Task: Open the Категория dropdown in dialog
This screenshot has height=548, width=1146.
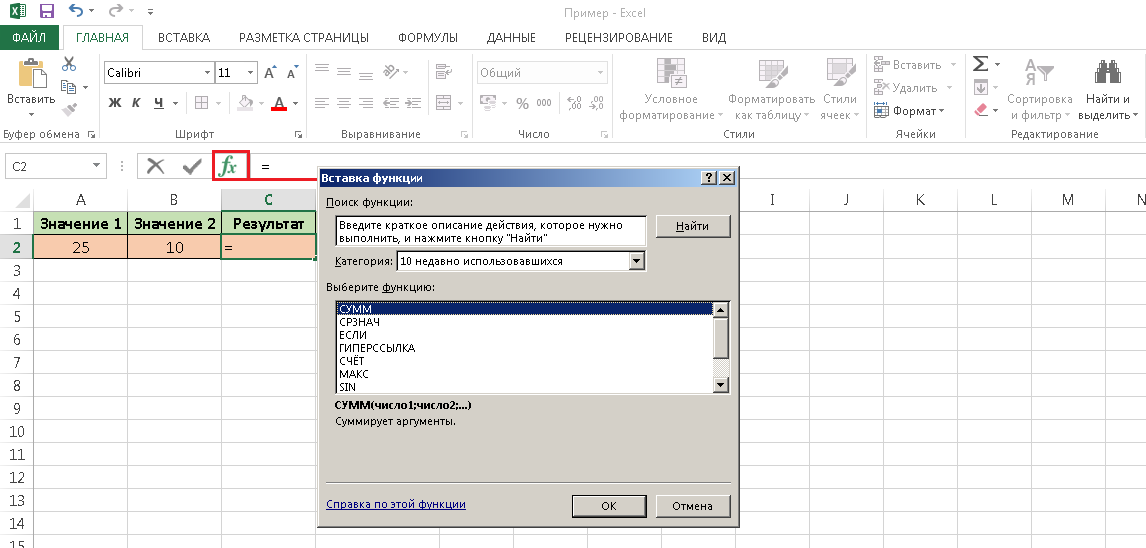Action: pos(636,261)
